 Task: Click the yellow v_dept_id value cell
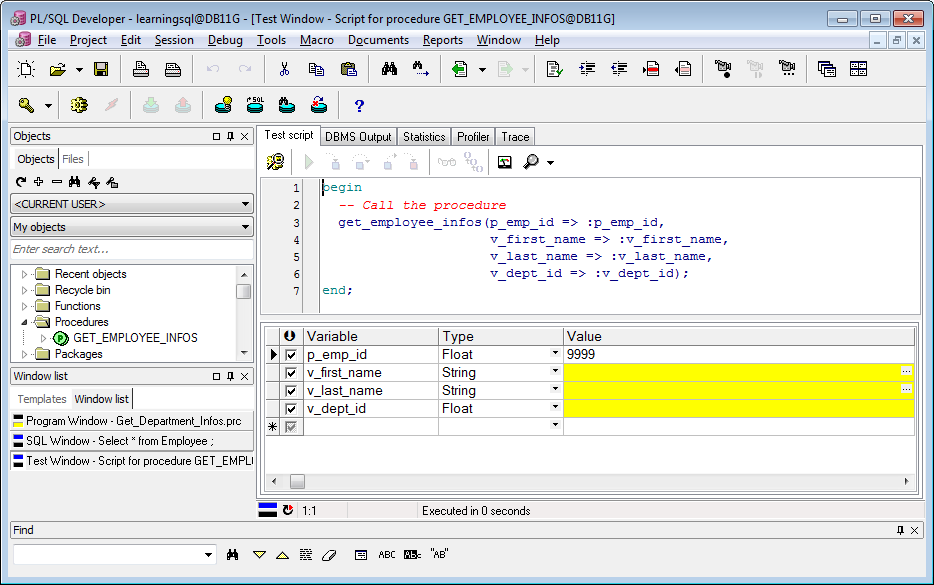point(739,409)
